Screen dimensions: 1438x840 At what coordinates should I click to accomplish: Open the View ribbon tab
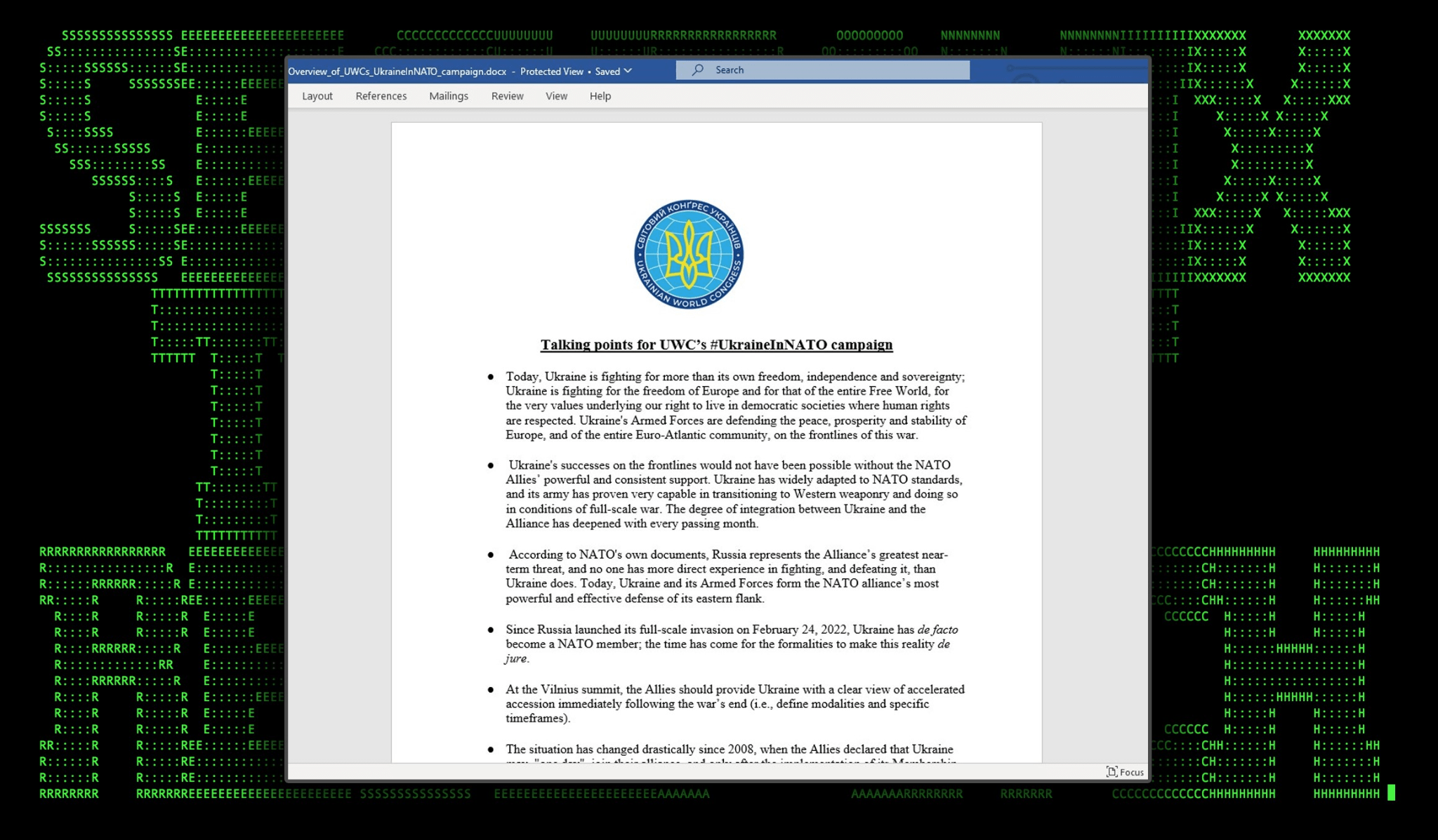point(556,96)
